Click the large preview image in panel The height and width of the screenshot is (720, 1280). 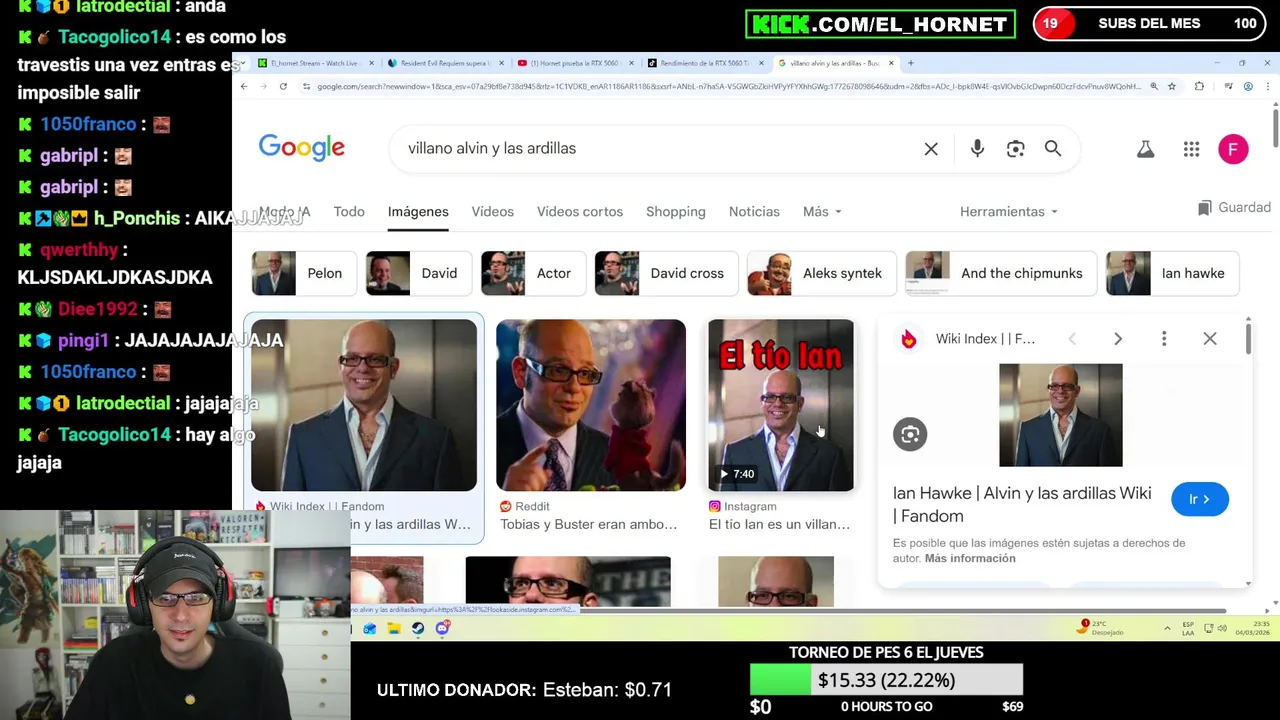point(1060,415)
